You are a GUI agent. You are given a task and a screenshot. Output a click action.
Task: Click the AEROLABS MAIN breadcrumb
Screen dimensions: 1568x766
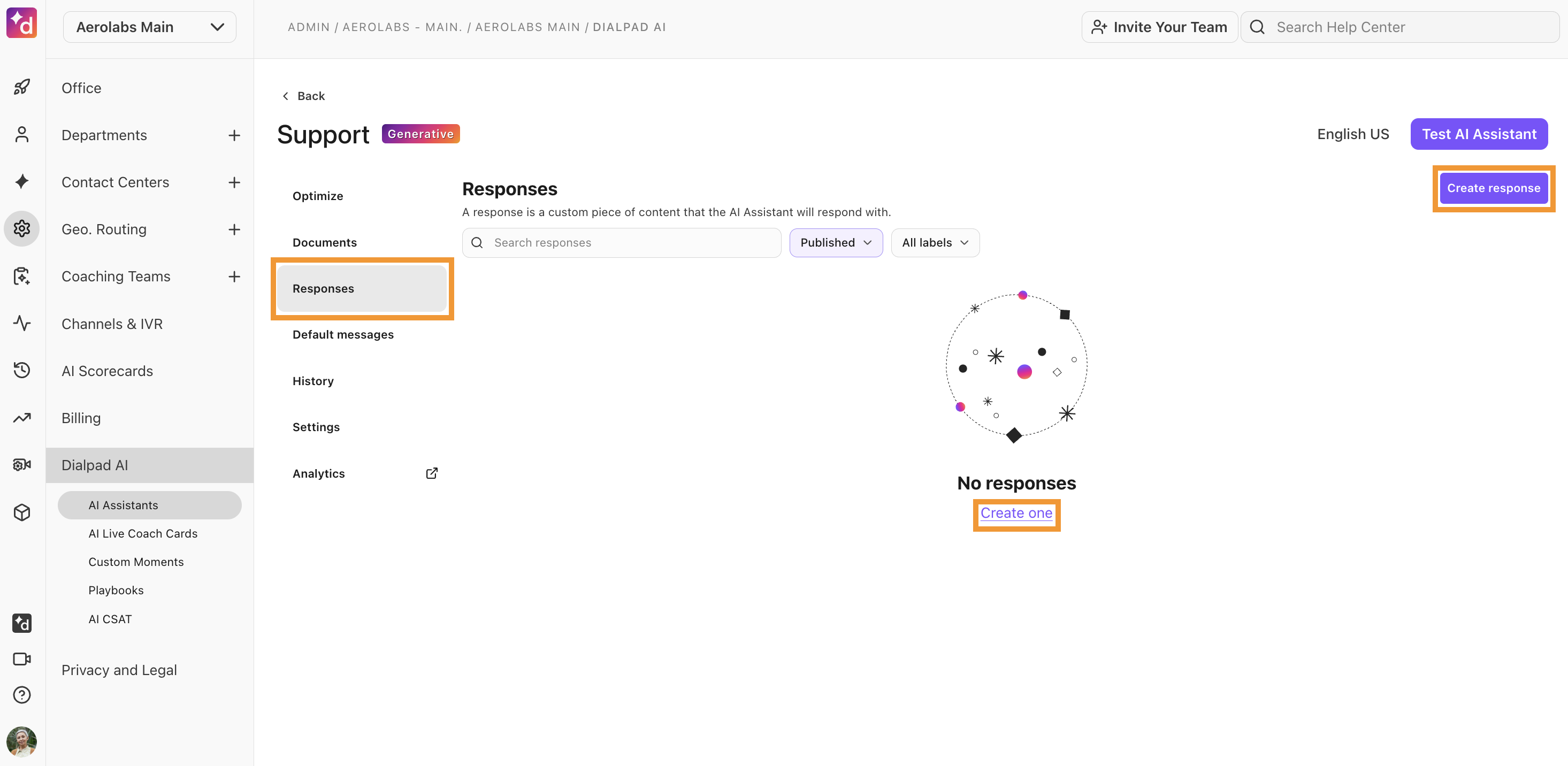coord(527,27)
